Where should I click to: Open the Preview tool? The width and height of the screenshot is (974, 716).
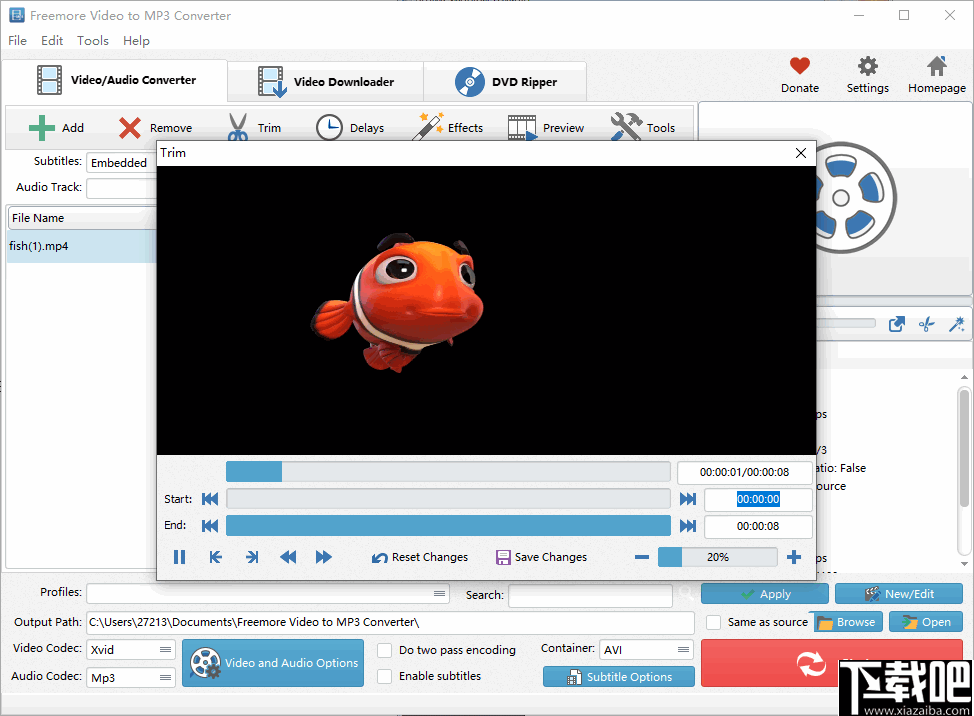[x=545, y=127]
